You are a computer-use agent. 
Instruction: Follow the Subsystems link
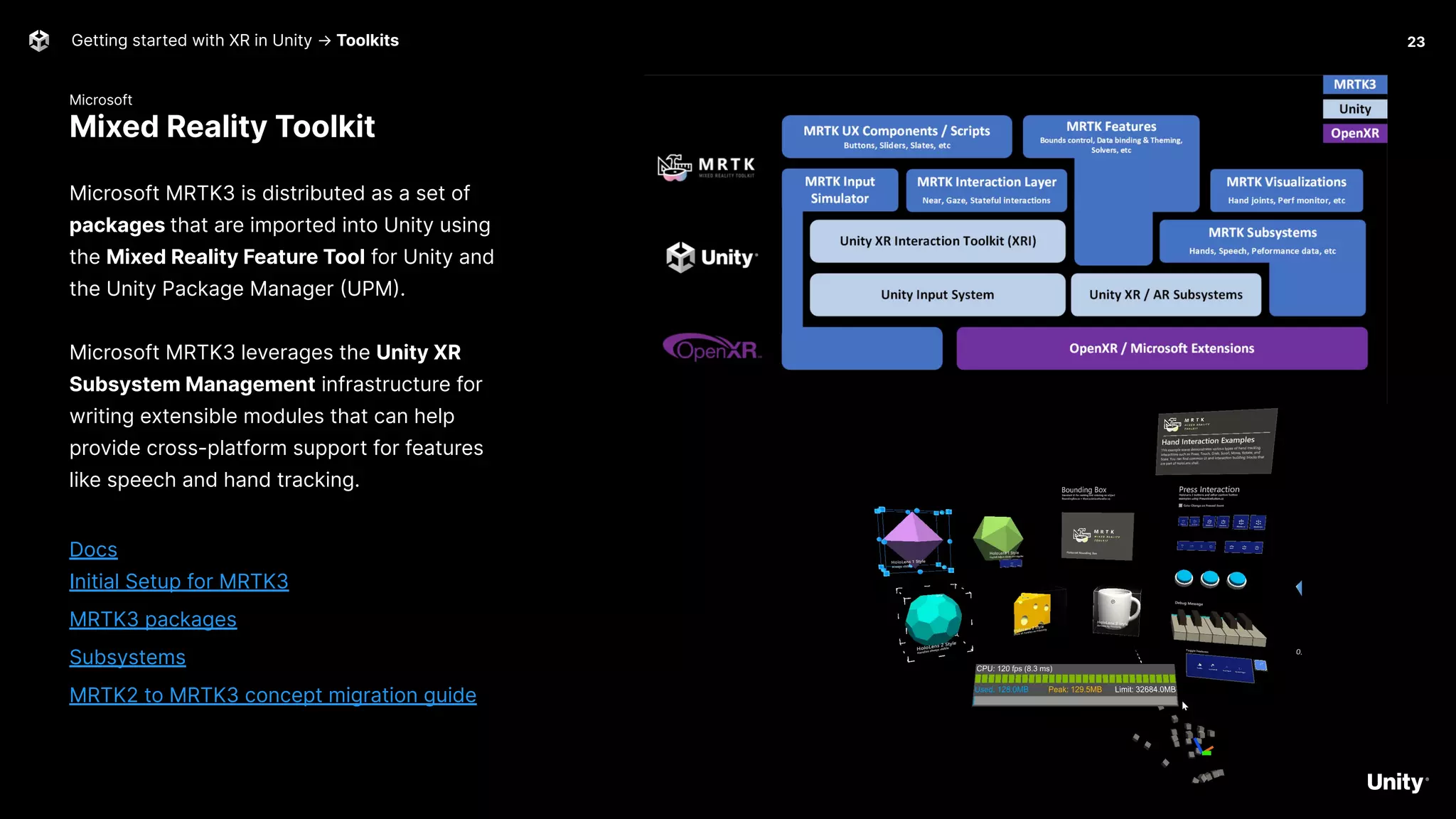[127, 657]
